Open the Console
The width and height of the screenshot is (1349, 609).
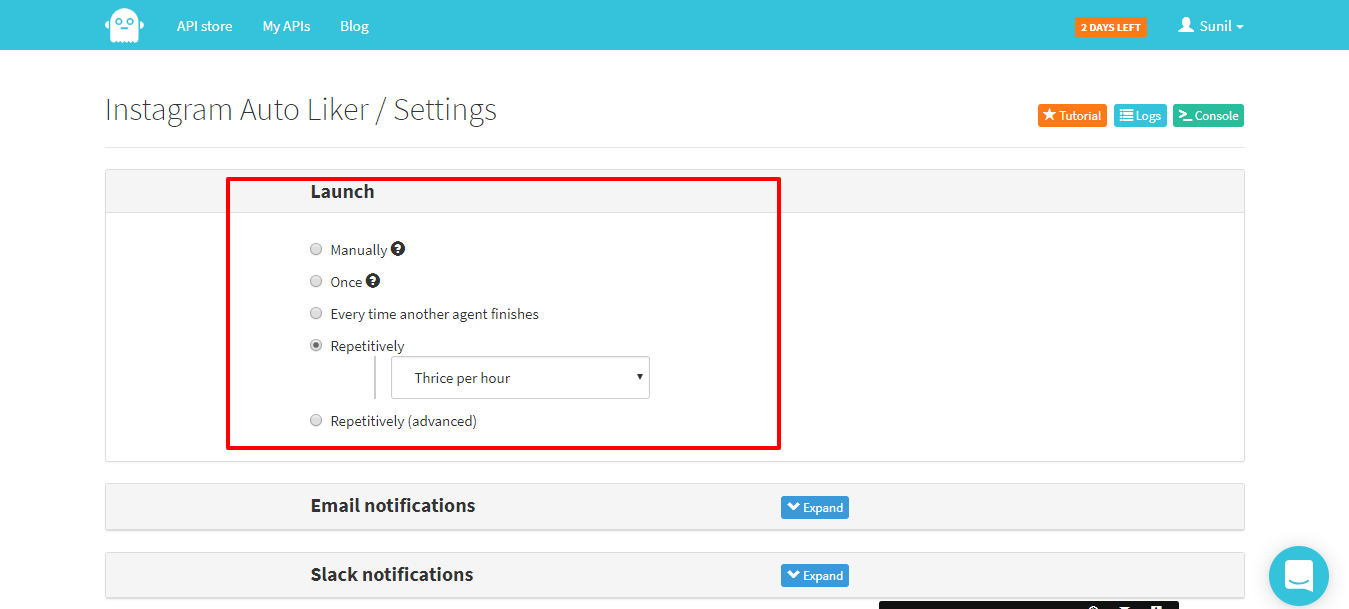(1208, 115)
